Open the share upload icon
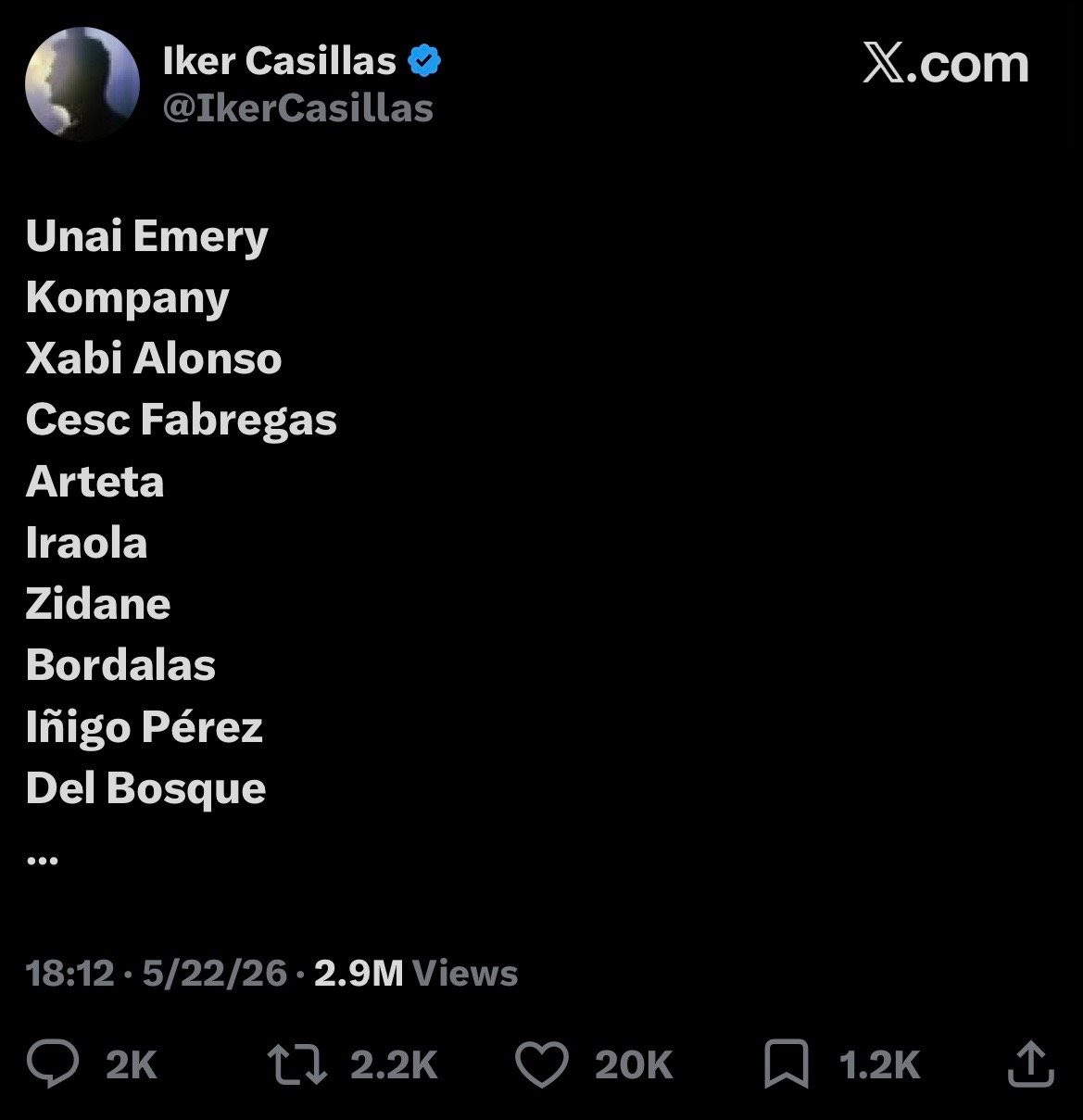Screen dimensions: 1083x1120 tap(1030, 1063)
